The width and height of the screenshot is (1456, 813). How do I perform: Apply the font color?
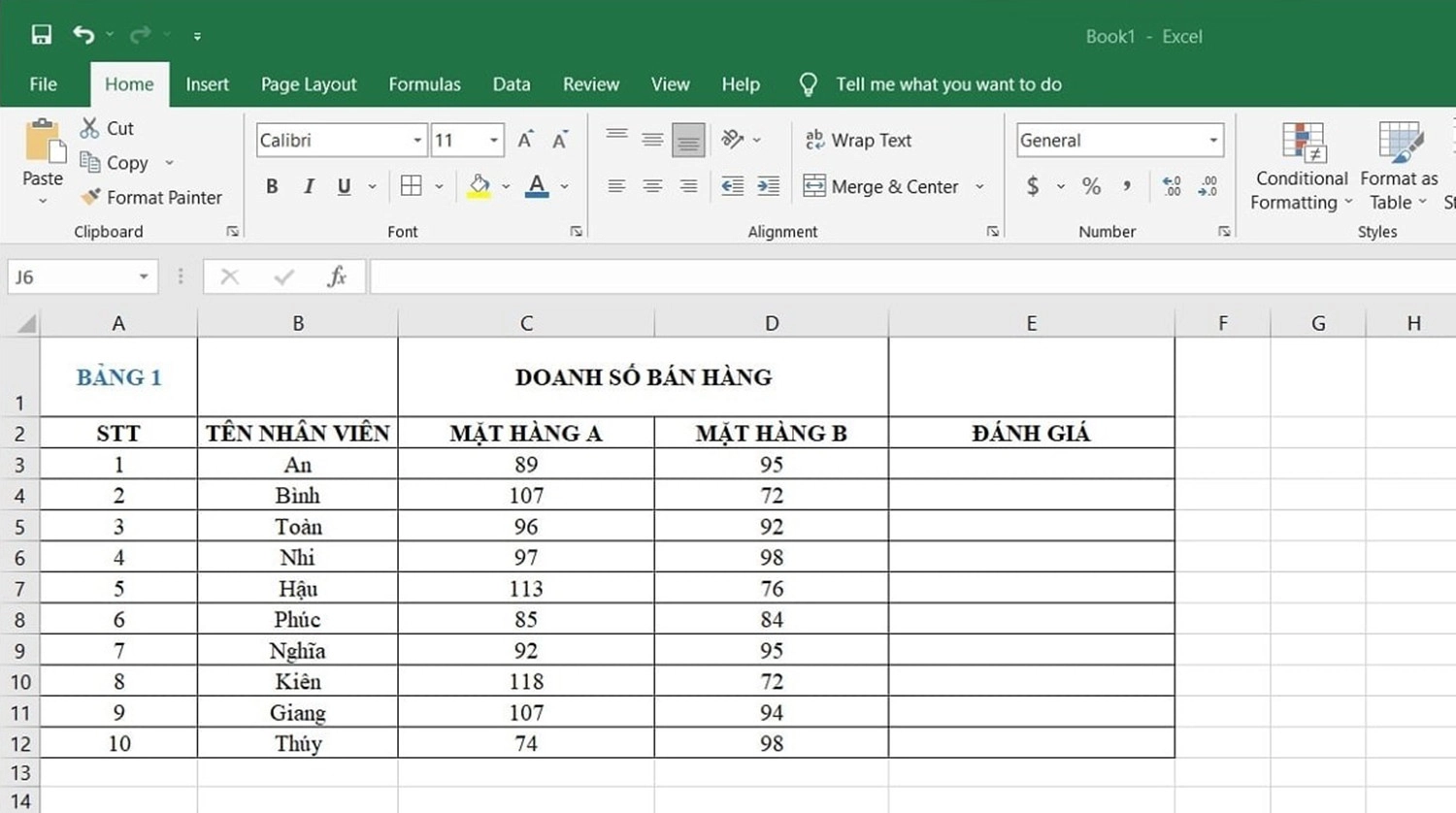tap(537, 186)
